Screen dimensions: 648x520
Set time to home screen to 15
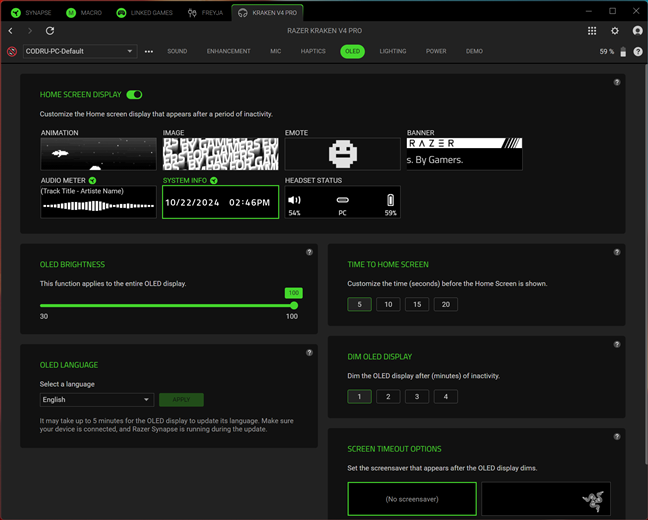click(x=417, y=304)
